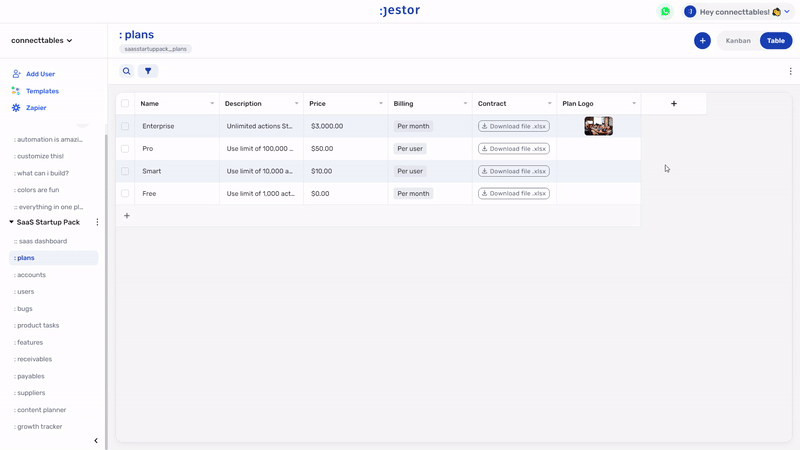Open the search magnifier icon
800x450 pixels.
coord(127,71)
